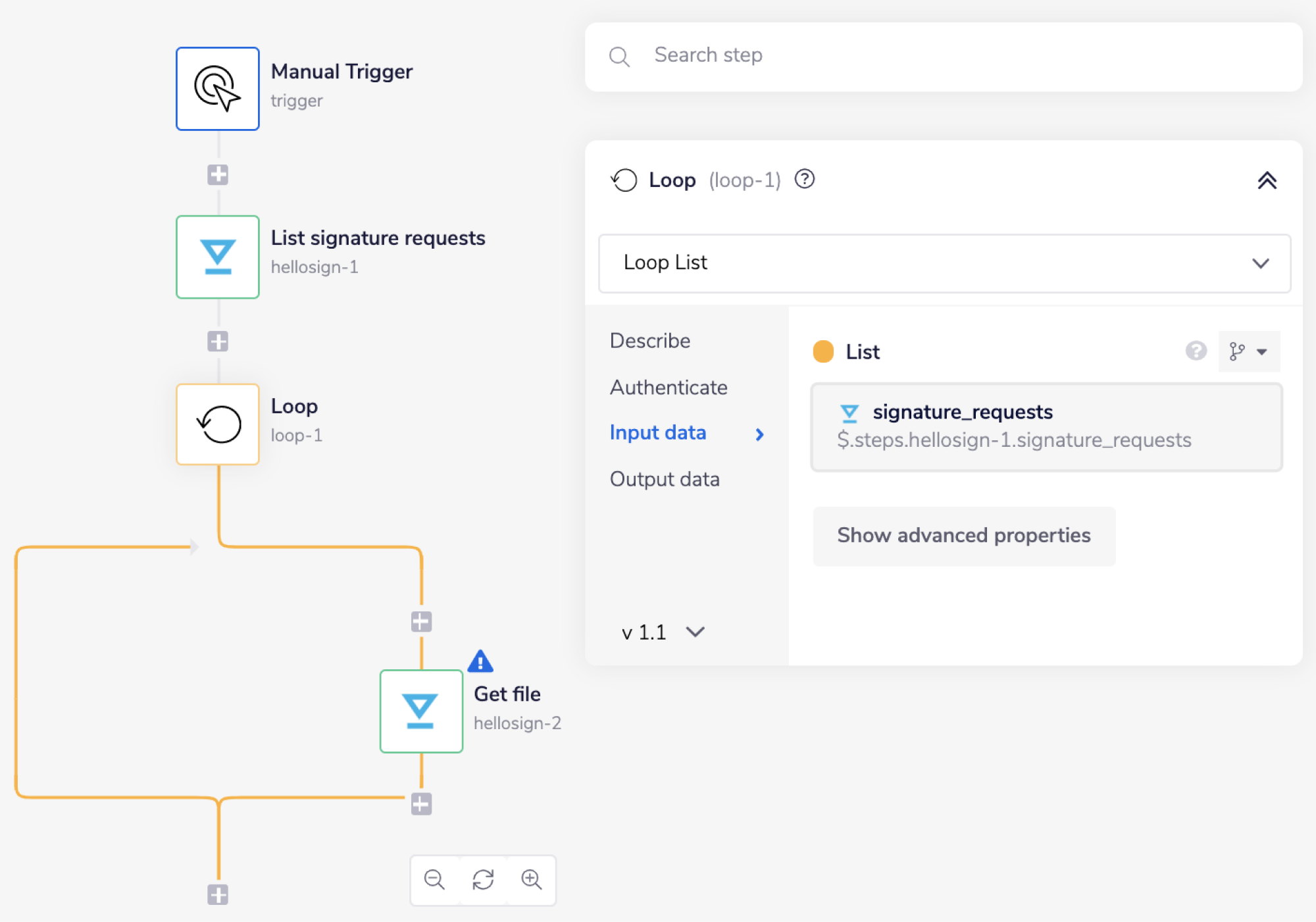Add step at bottom of workflow
This screenshot has height=922, width=1316.
(218, 895)
